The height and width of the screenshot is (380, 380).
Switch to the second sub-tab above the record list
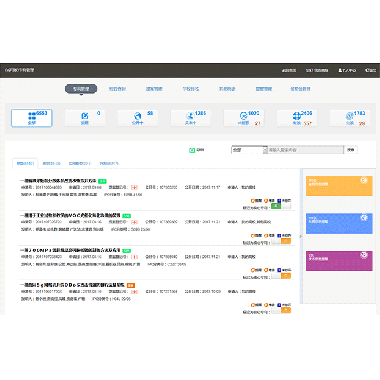pos(52,163)
